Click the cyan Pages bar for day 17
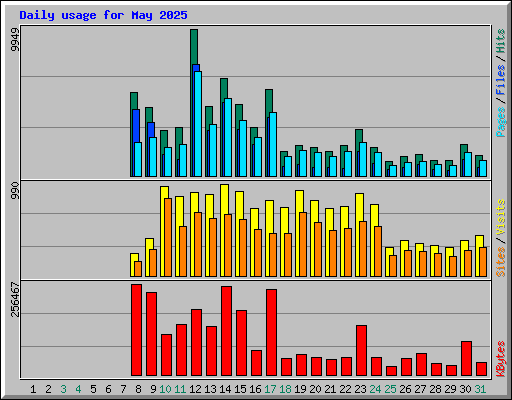The height and width of the screenshot is (400, 512). (x=273, y=144)
